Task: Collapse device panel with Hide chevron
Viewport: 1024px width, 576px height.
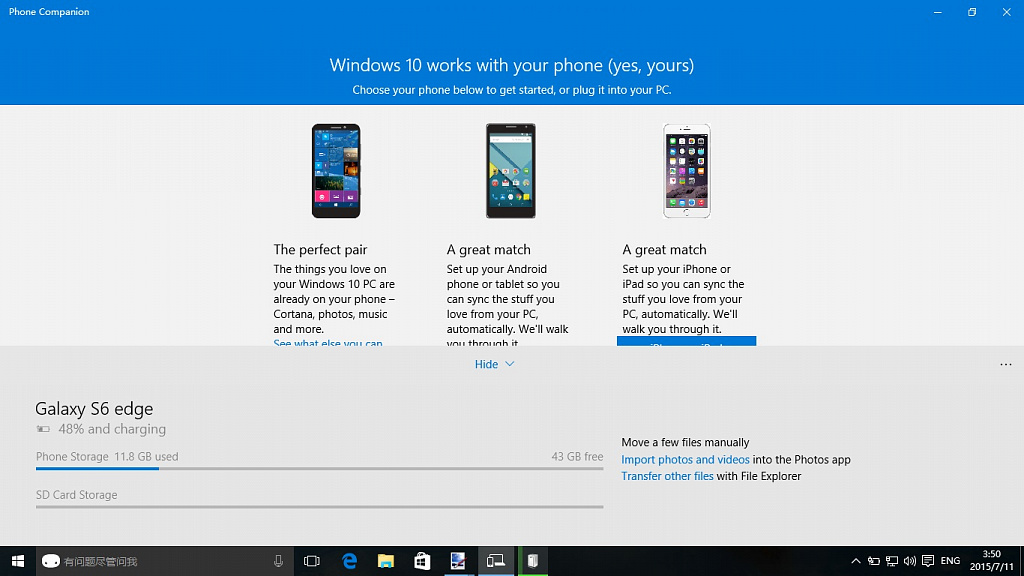Action: pos(494,364)
